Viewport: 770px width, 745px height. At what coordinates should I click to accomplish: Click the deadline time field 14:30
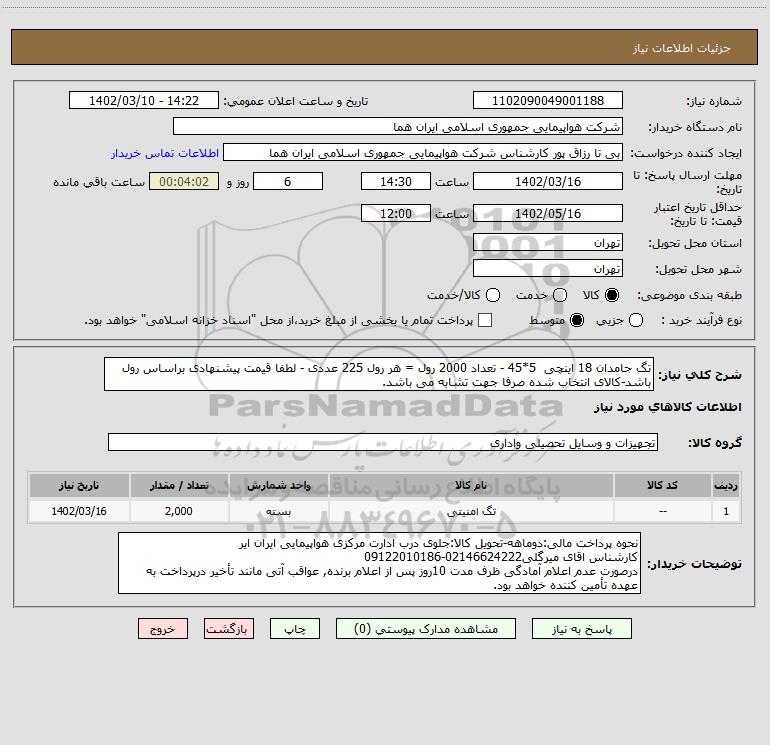click(396, 181)
